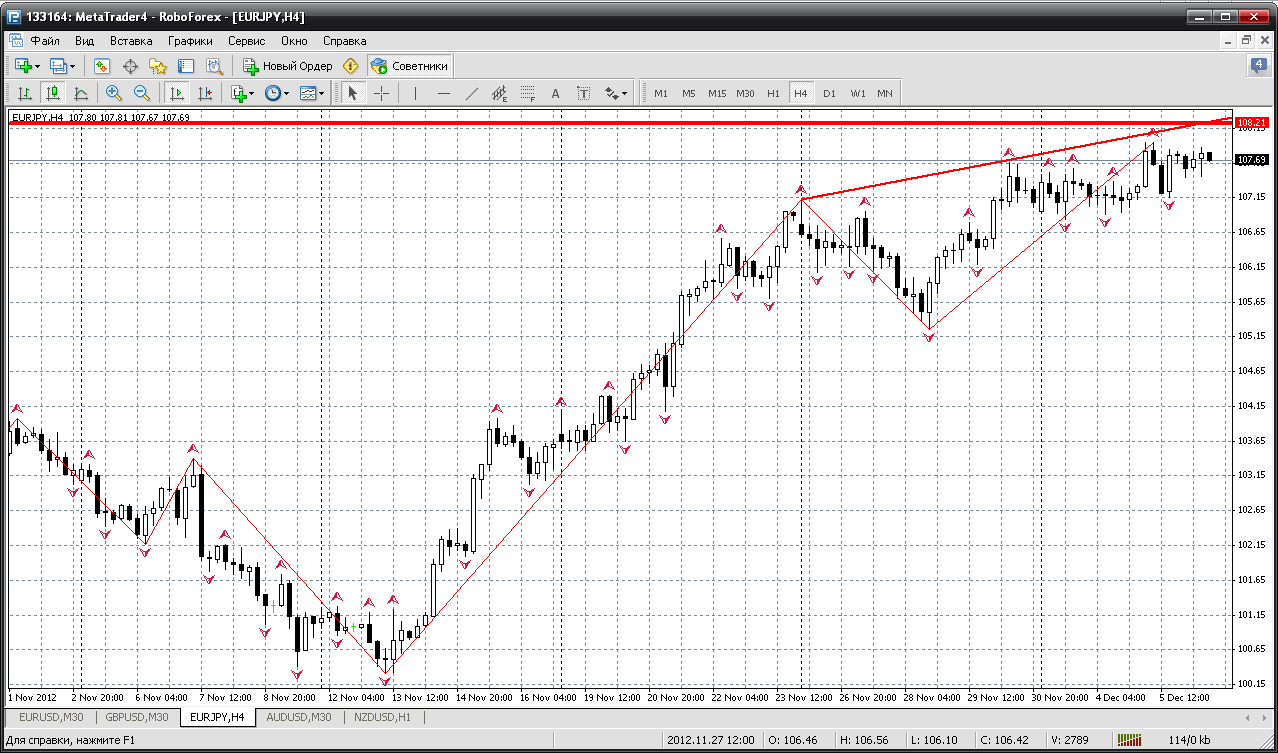The image size is (1278, 753).
Task: Select the arrow cursor tool
Action: [x=352, y=93]
